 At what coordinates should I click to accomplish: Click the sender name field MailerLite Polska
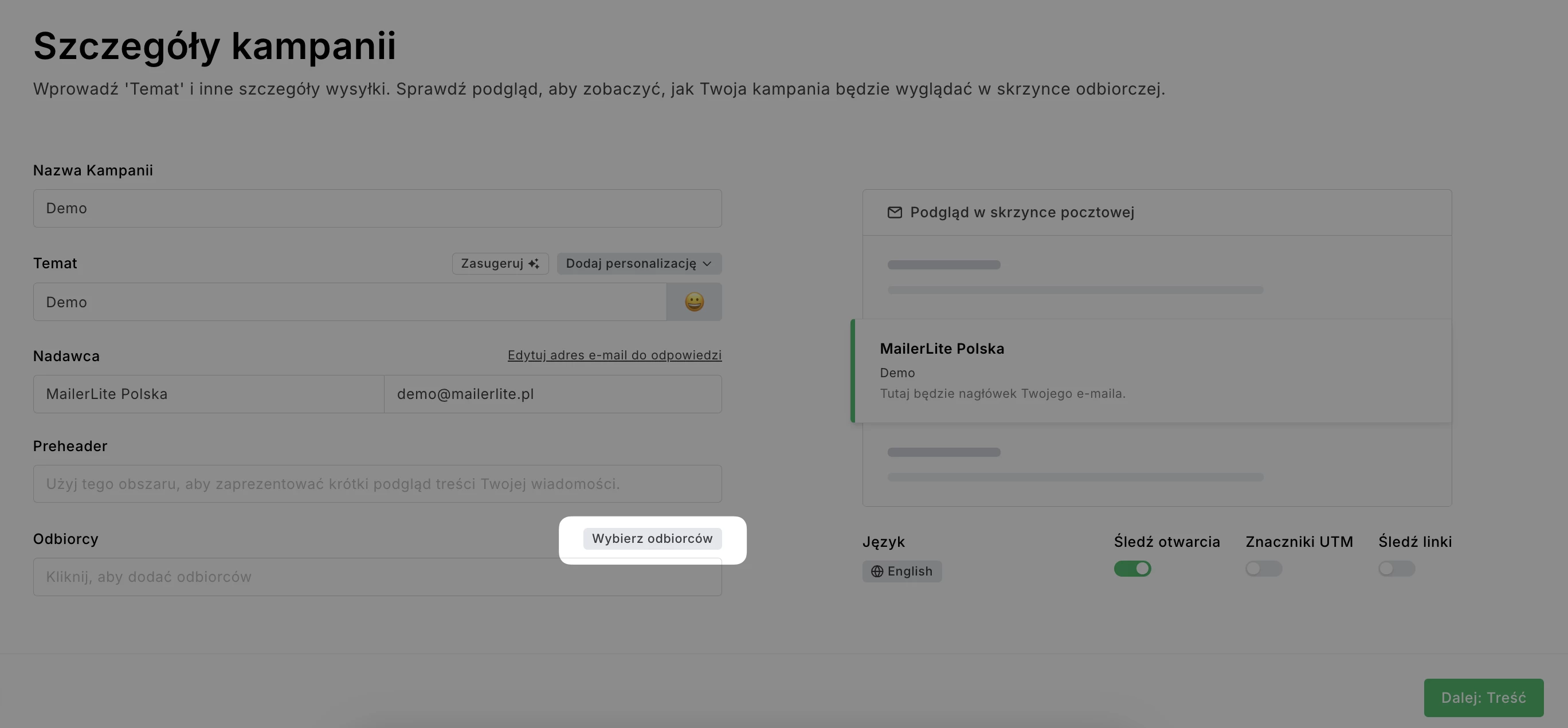(208, 394)
